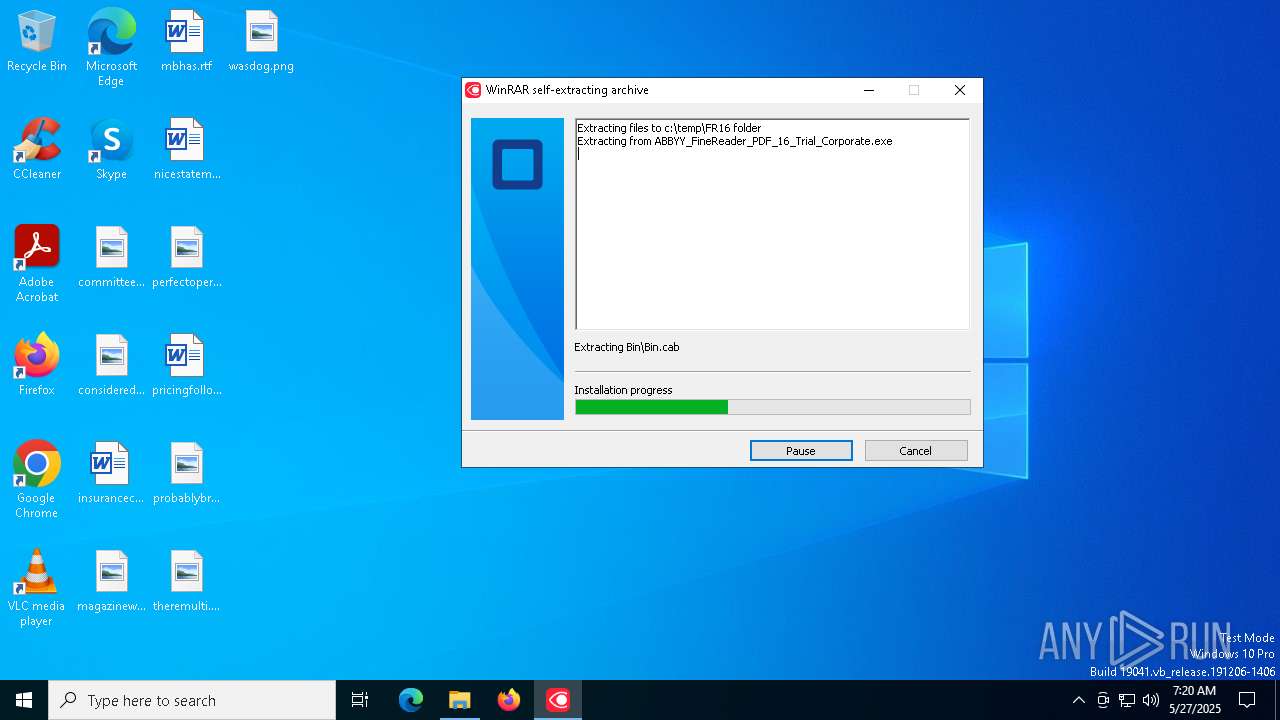The image size is (1280, 720).
Task: Click the 'Extracting Bin\Bin.cab' status text
Action: 627,347
